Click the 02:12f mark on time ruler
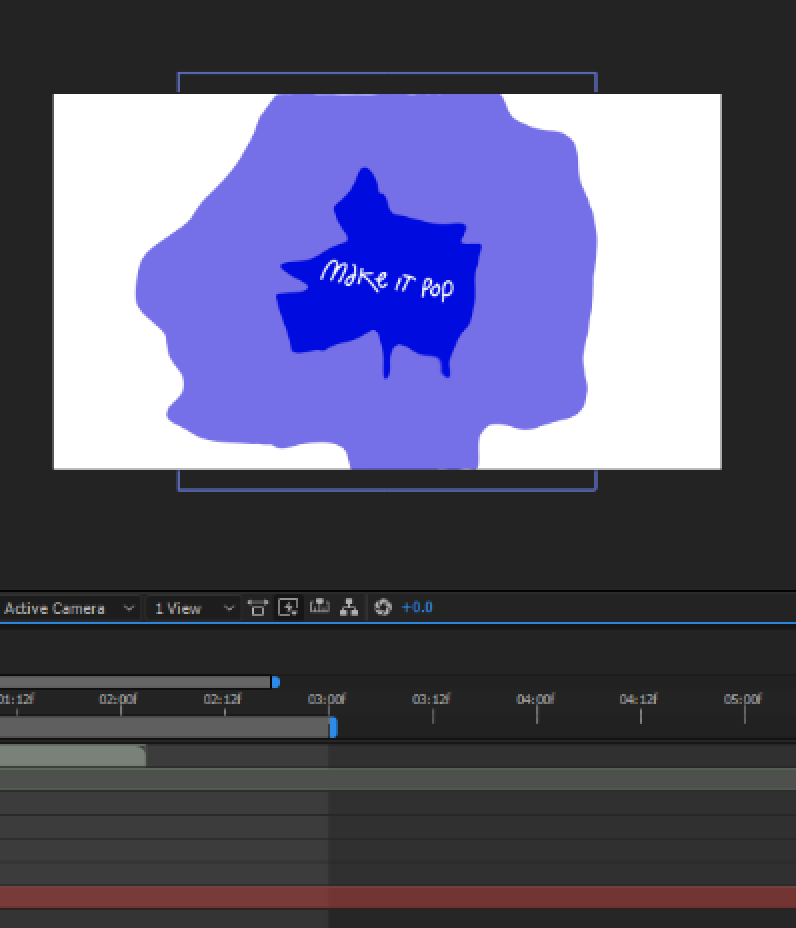The height and width of the screenshot is (928, 796). [223, 700]
